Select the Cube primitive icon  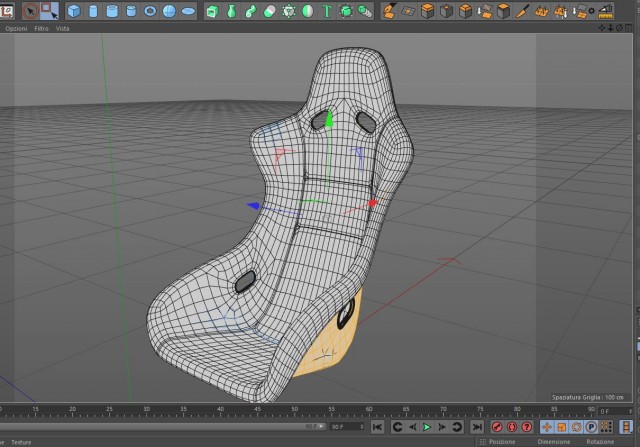click(x=74, y=11)
